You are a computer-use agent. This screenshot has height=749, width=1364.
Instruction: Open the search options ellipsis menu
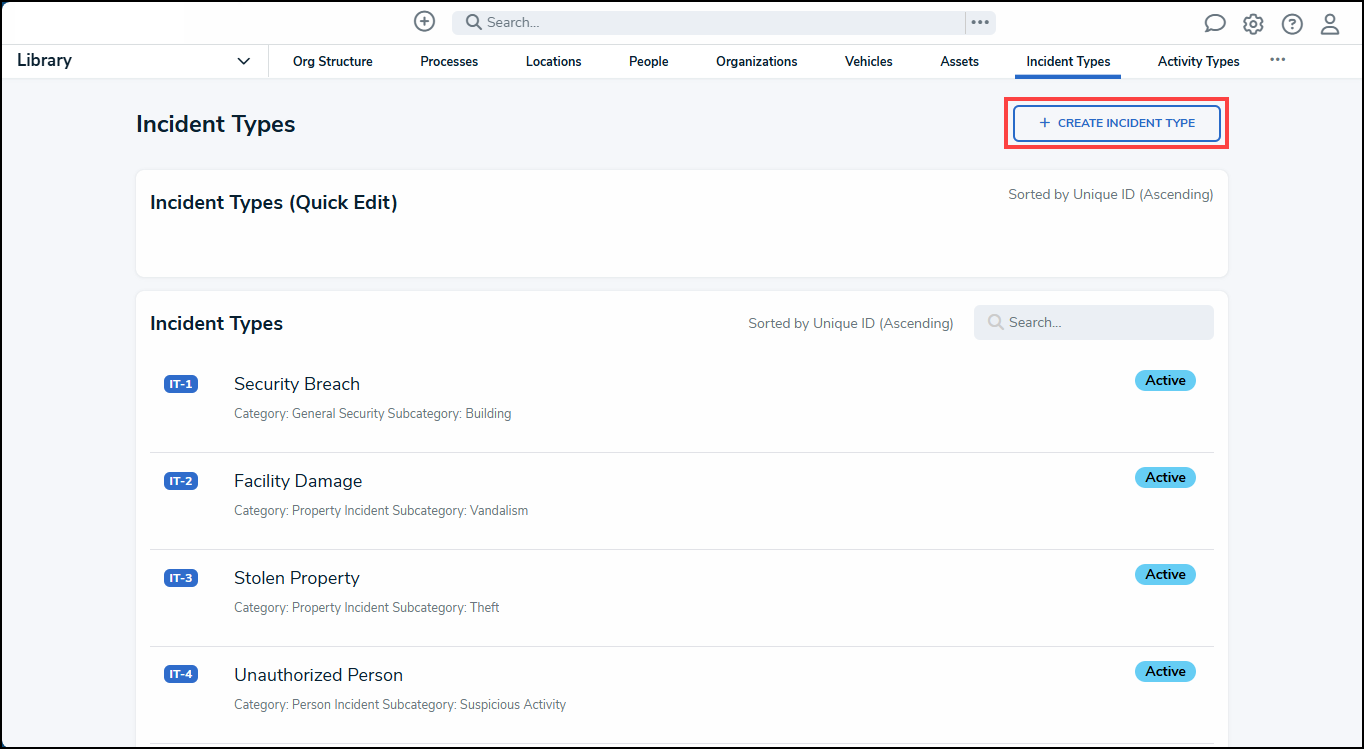point(980,22)
